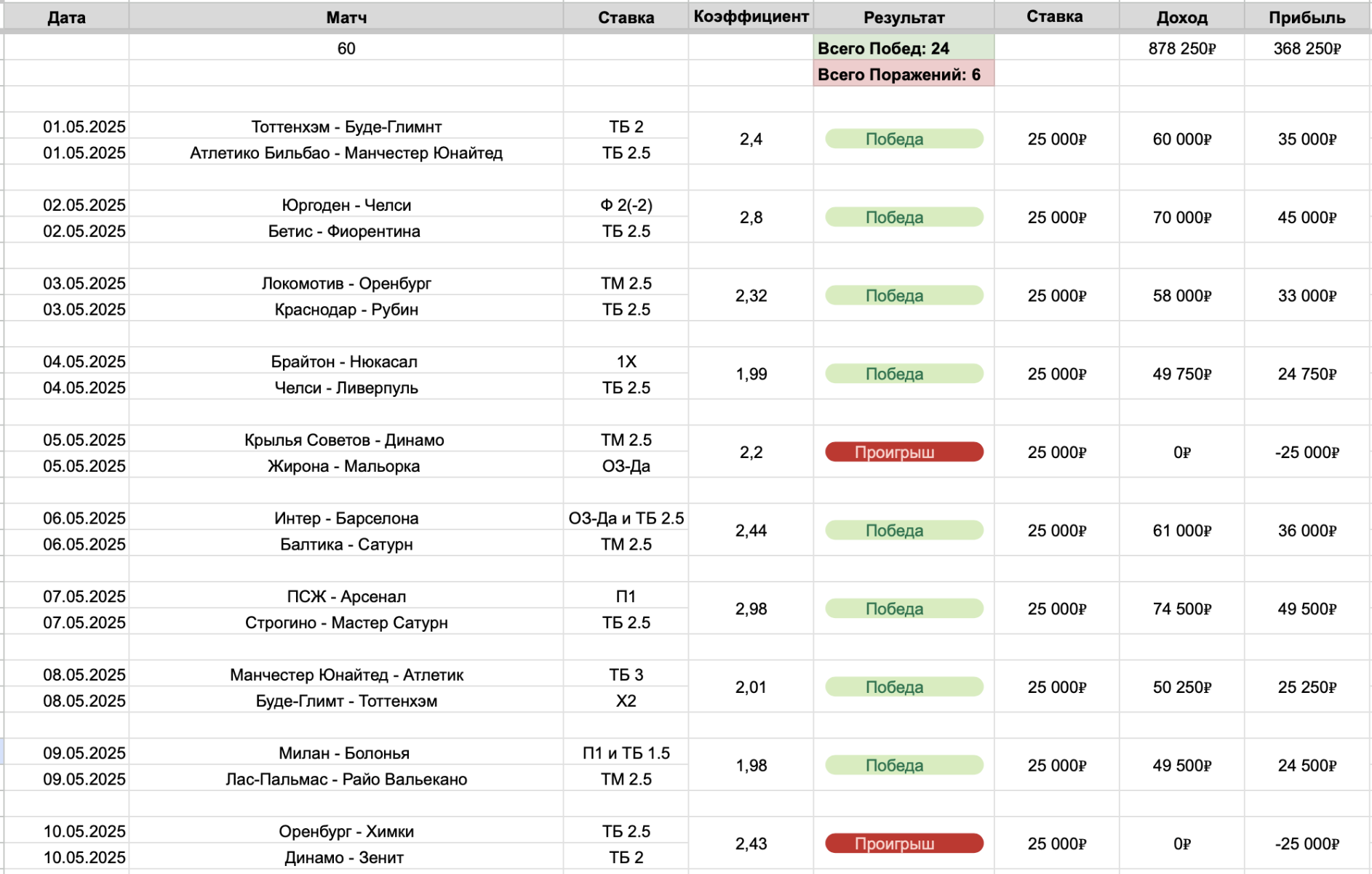Select the ПСЖ - Арсенал match cell
The height and width of the screenshot is (874, 1372).
346,597
